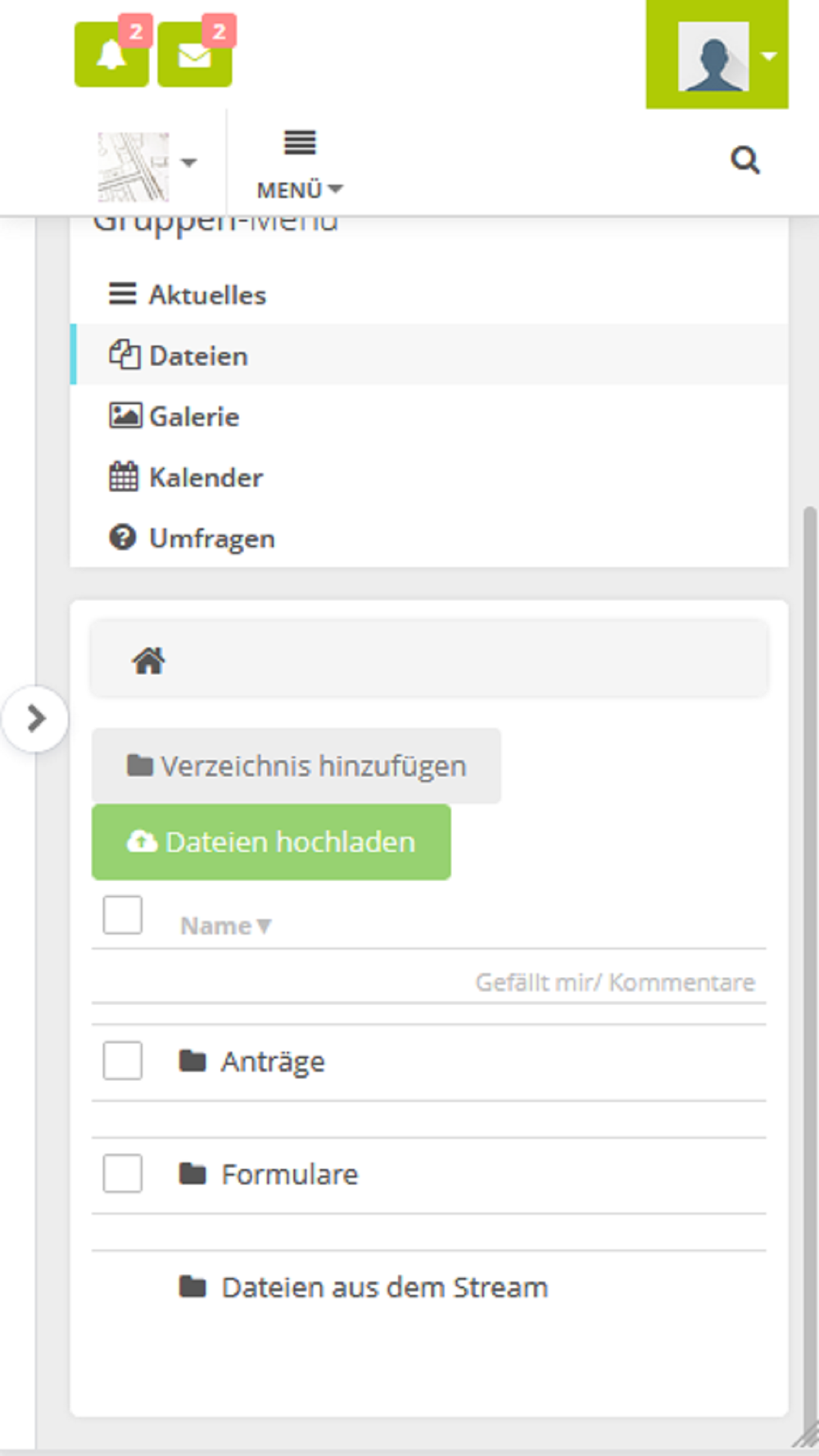Open Aktuelles in the group menu
Viewport: 819px width, 1456px height.
click(429, 295)
